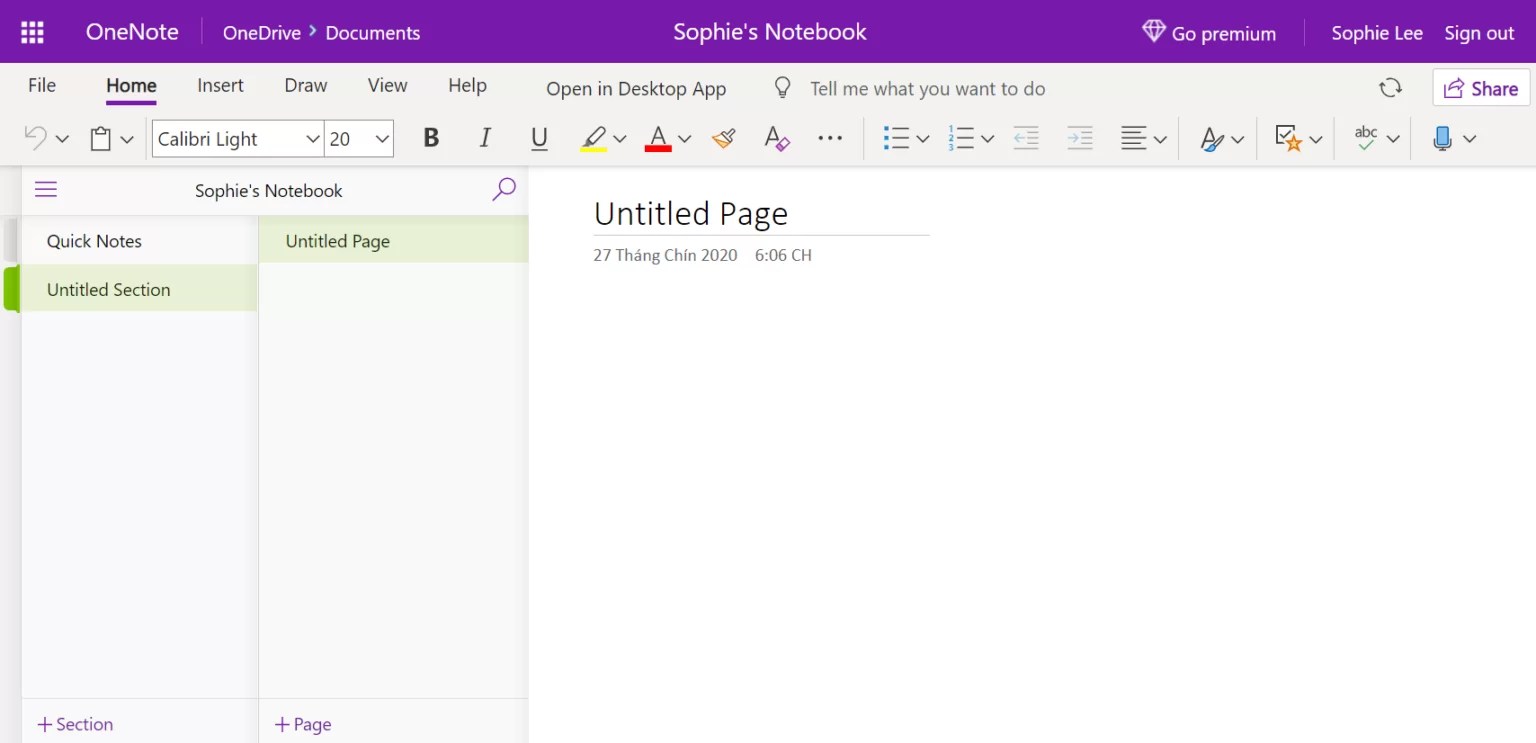
Task: Select the Untitled Section
Action: [139, 289]
